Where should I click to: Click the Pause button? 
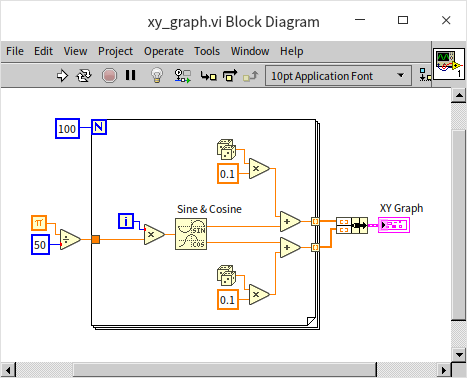[130, 75]
